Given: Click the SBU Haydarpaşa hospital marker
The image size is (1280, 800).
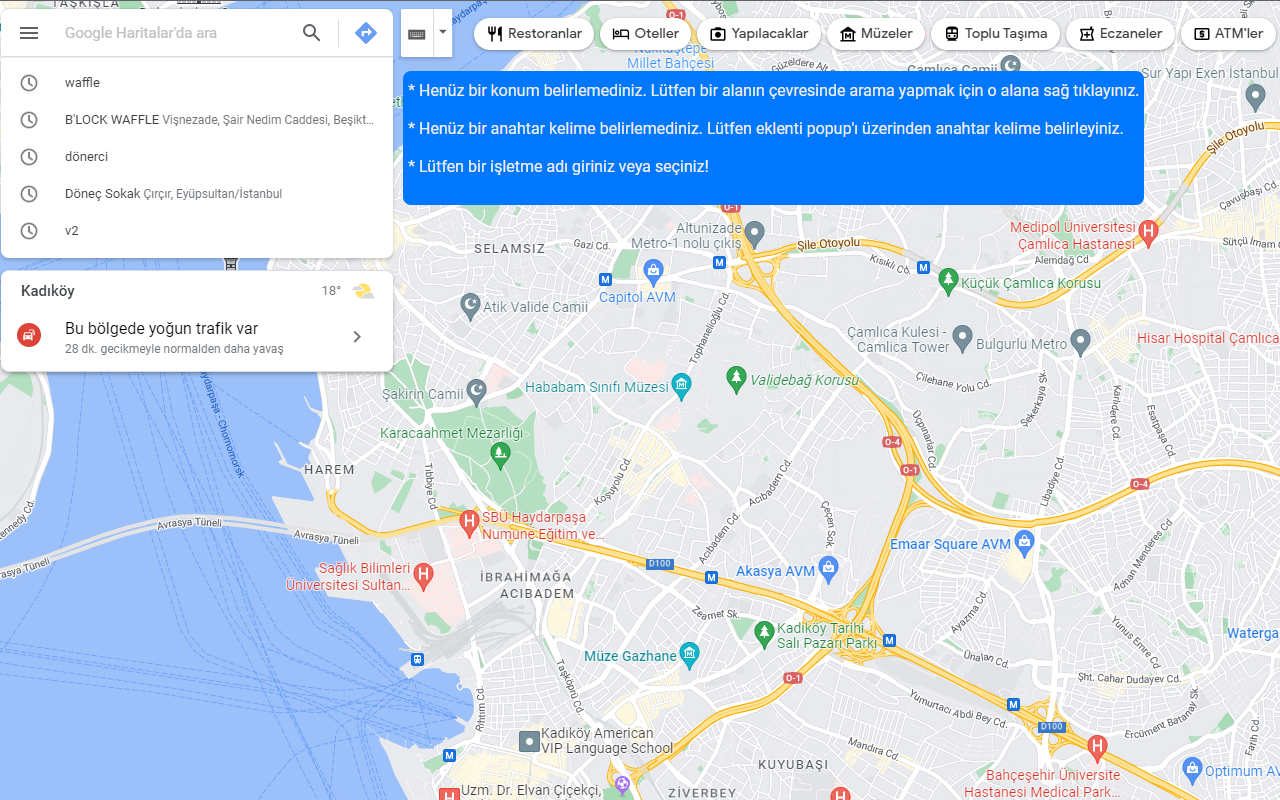Looking at the screenshot, I should (x=470, y=522).
